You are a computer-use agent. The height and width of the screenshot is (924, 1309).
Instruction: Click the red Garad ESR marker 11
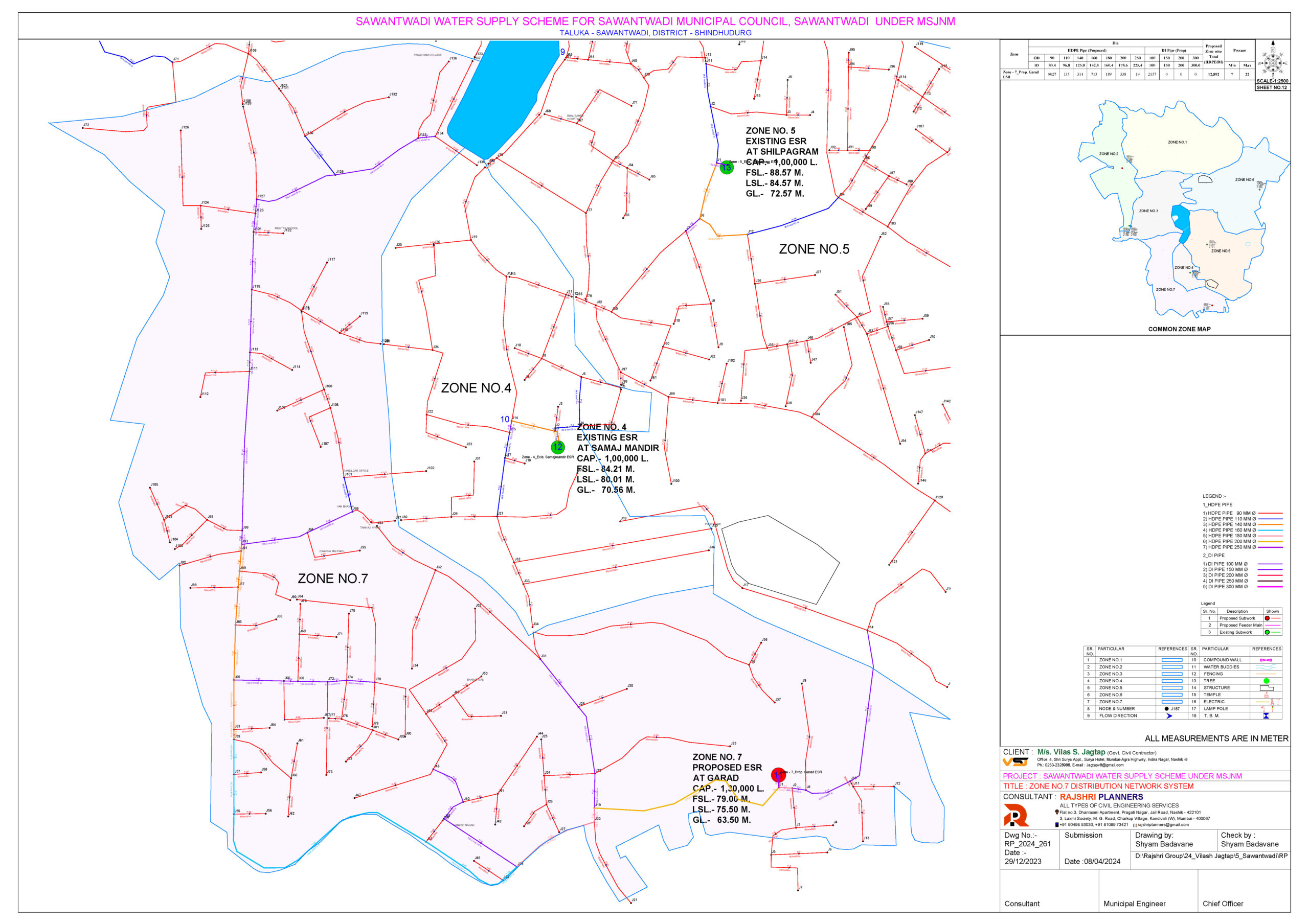coord(778,775)
